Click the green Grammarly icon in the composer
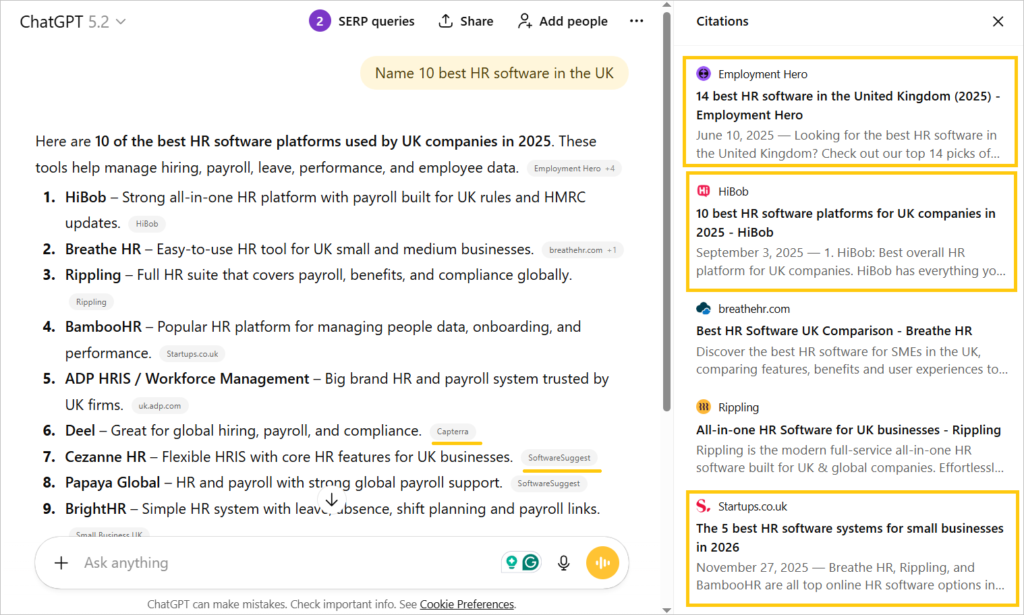This screenshot has height=615, width=1024. click(531, 563)
